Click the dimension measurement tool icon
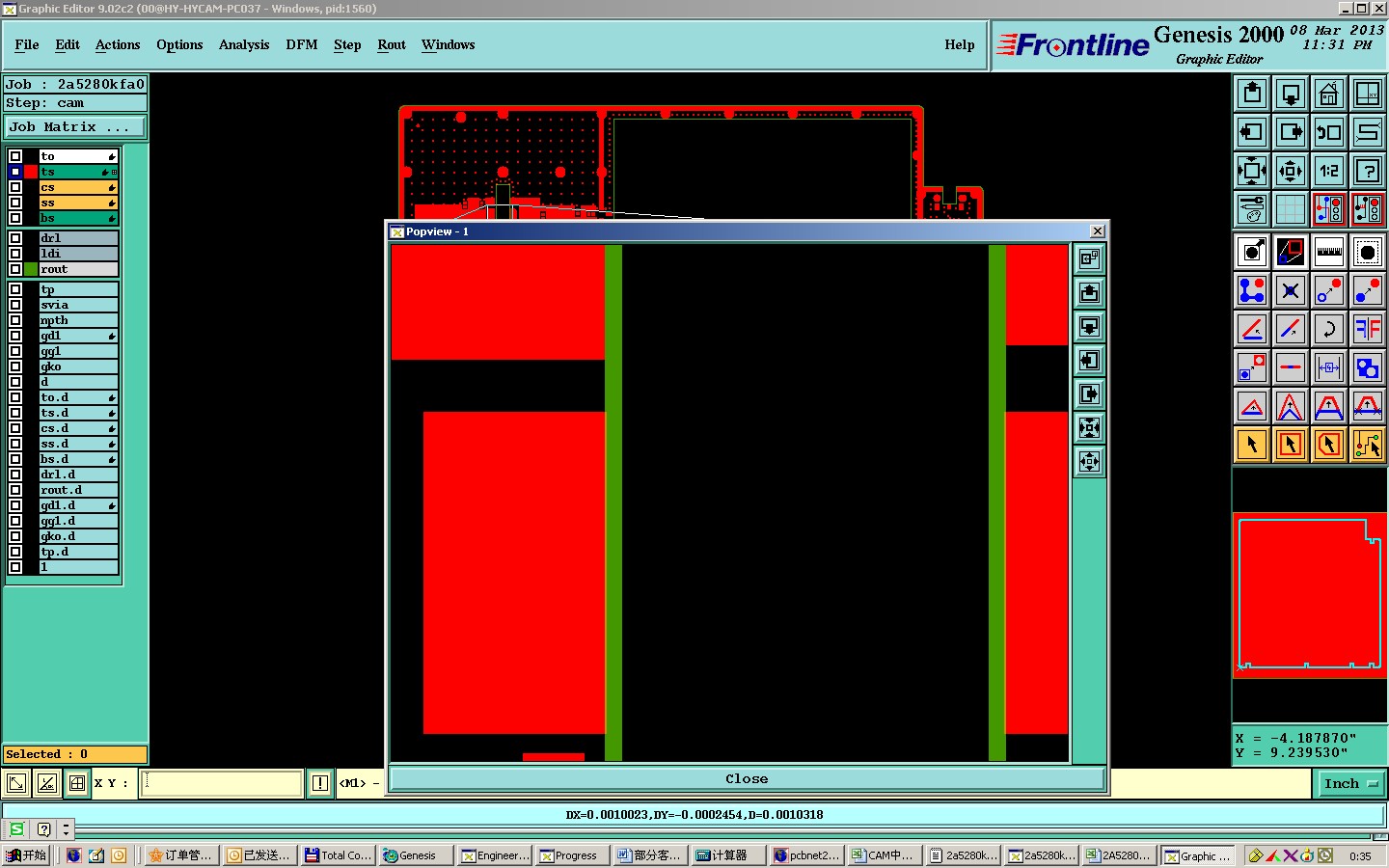The width and height of the screenshot is (1389, 868). pos(1329,367)
